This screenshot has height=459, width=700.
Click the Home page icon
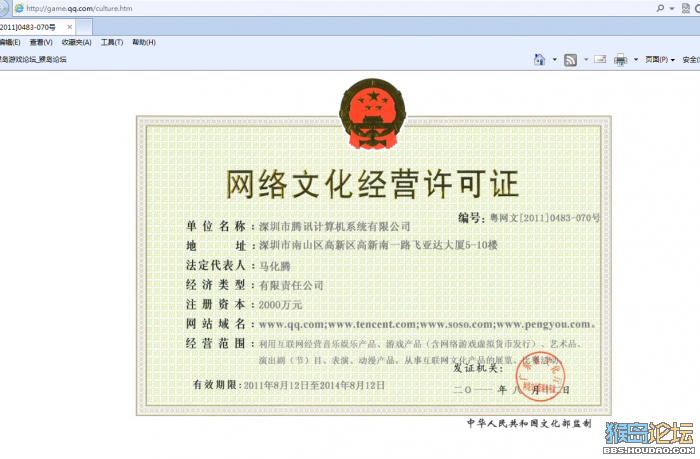click(539, 59)
